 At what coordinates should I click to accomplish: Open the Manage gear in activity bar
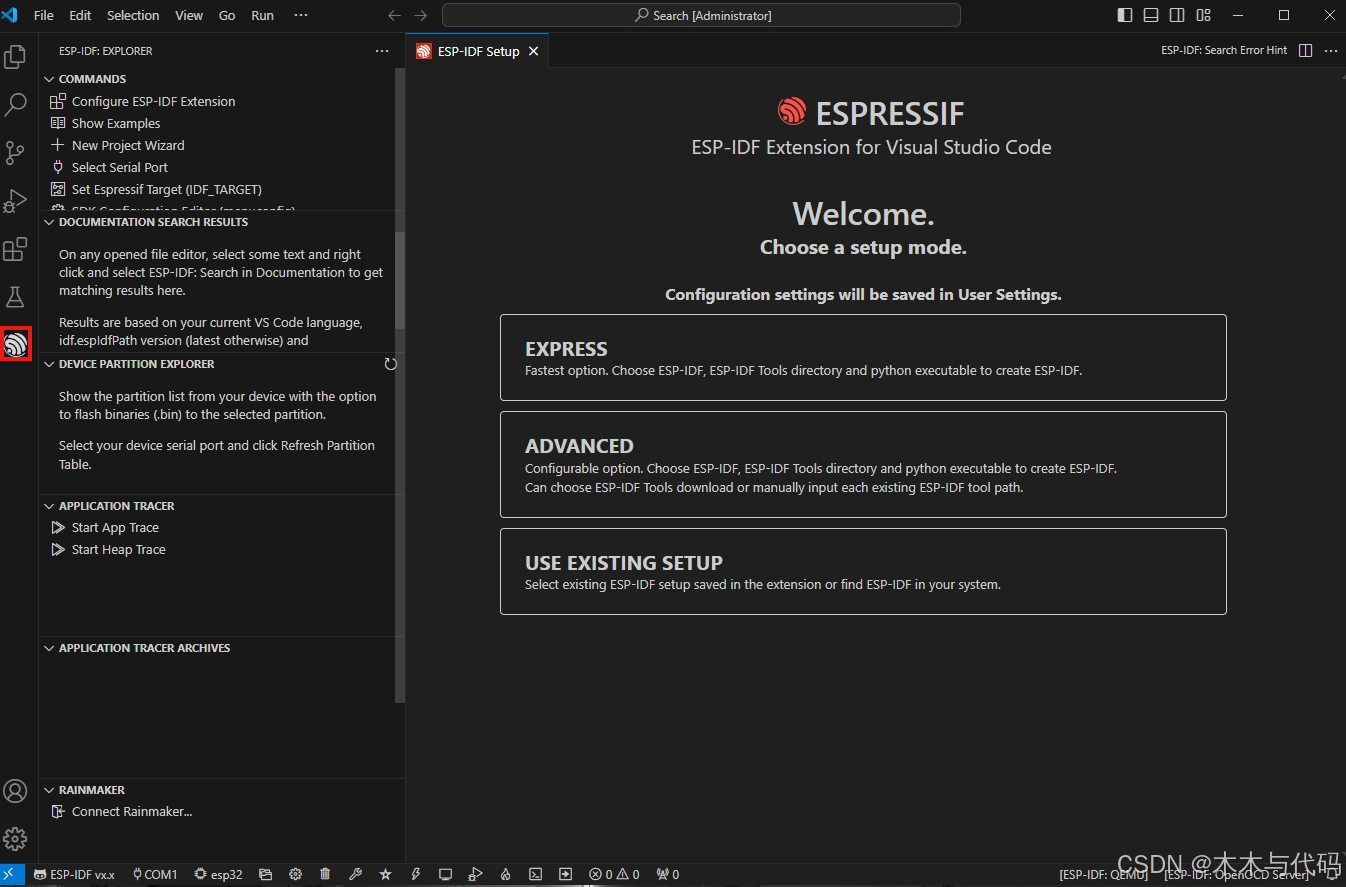coord(15,839)
